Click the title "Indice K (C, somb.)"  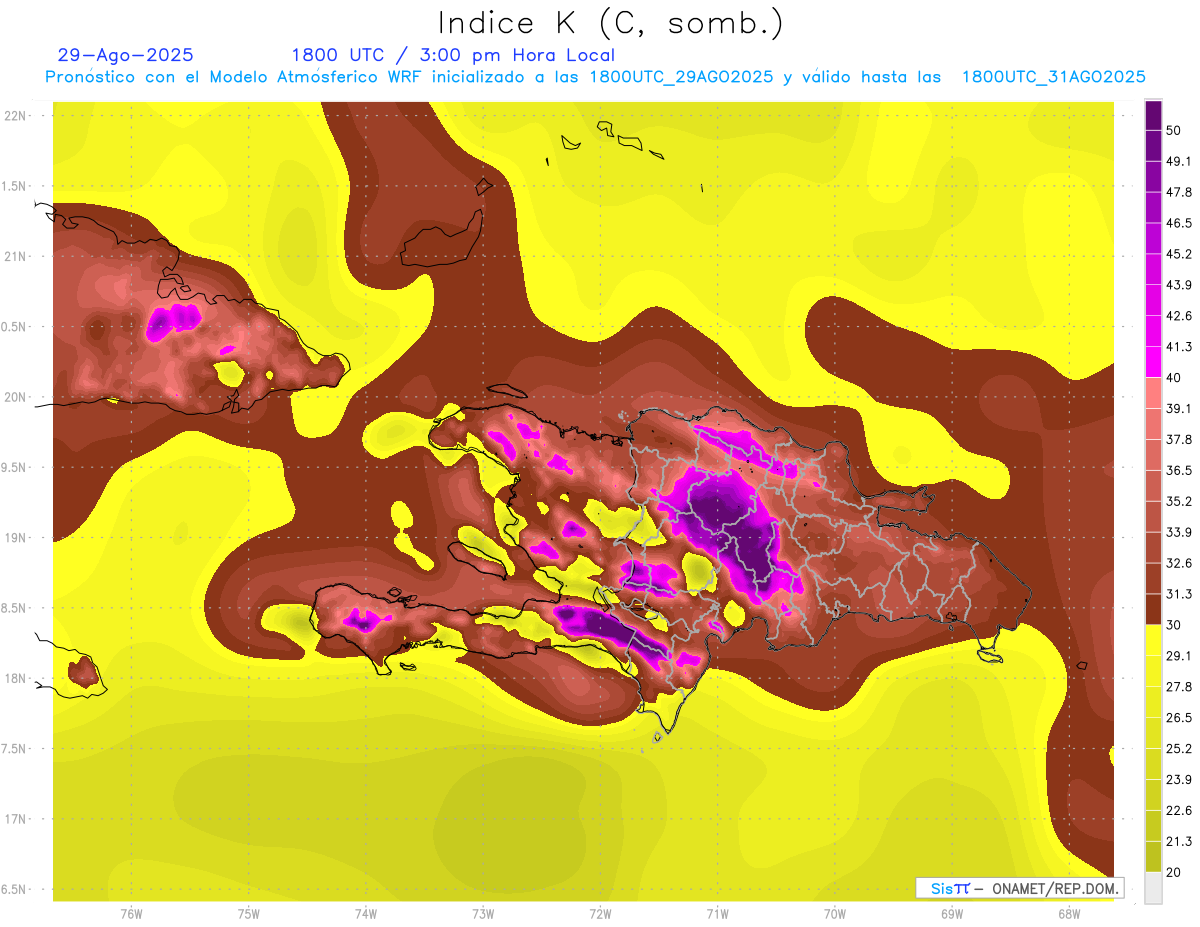[x=611, y=24]
